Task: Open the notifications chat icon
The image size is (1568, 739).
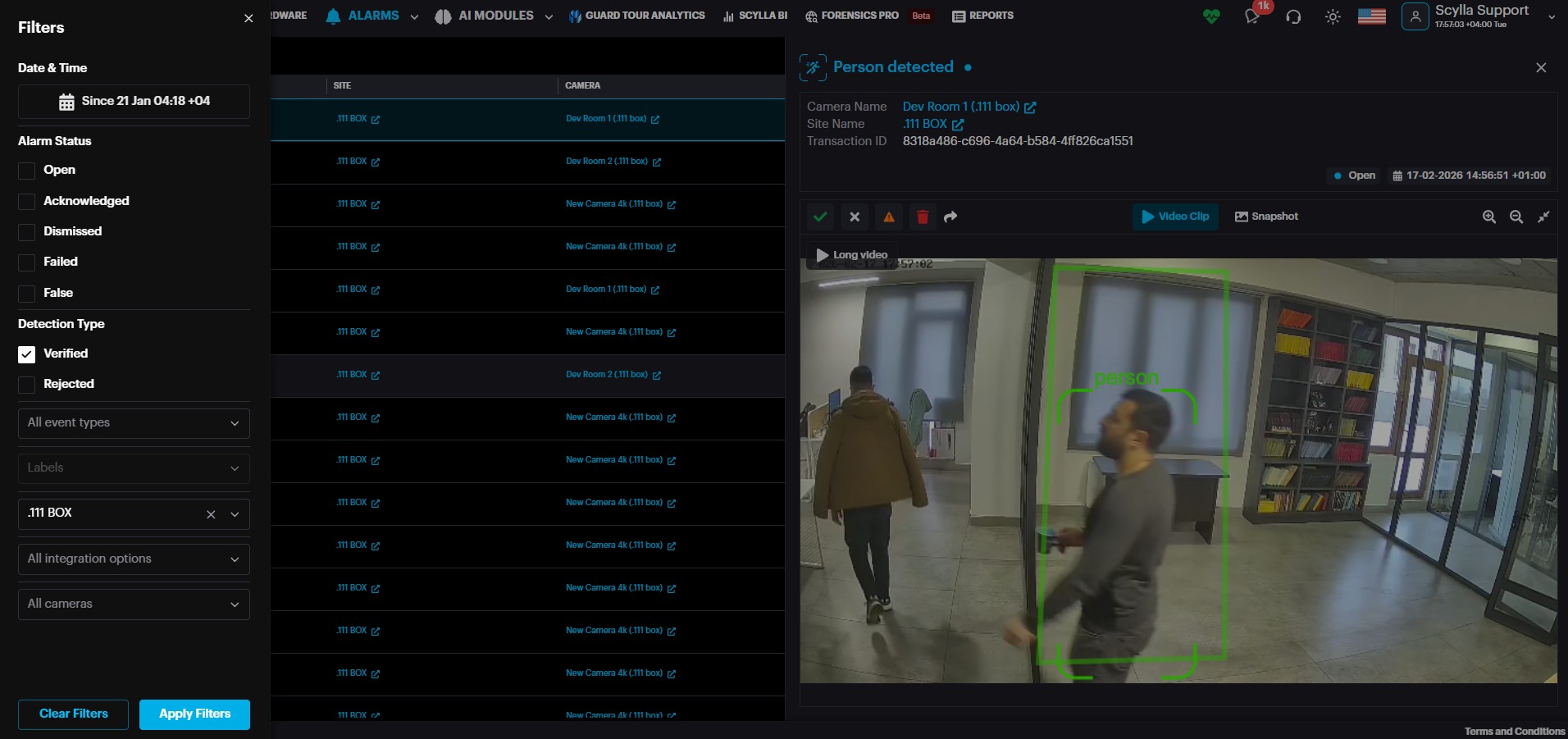Action: coord(1252,17)
